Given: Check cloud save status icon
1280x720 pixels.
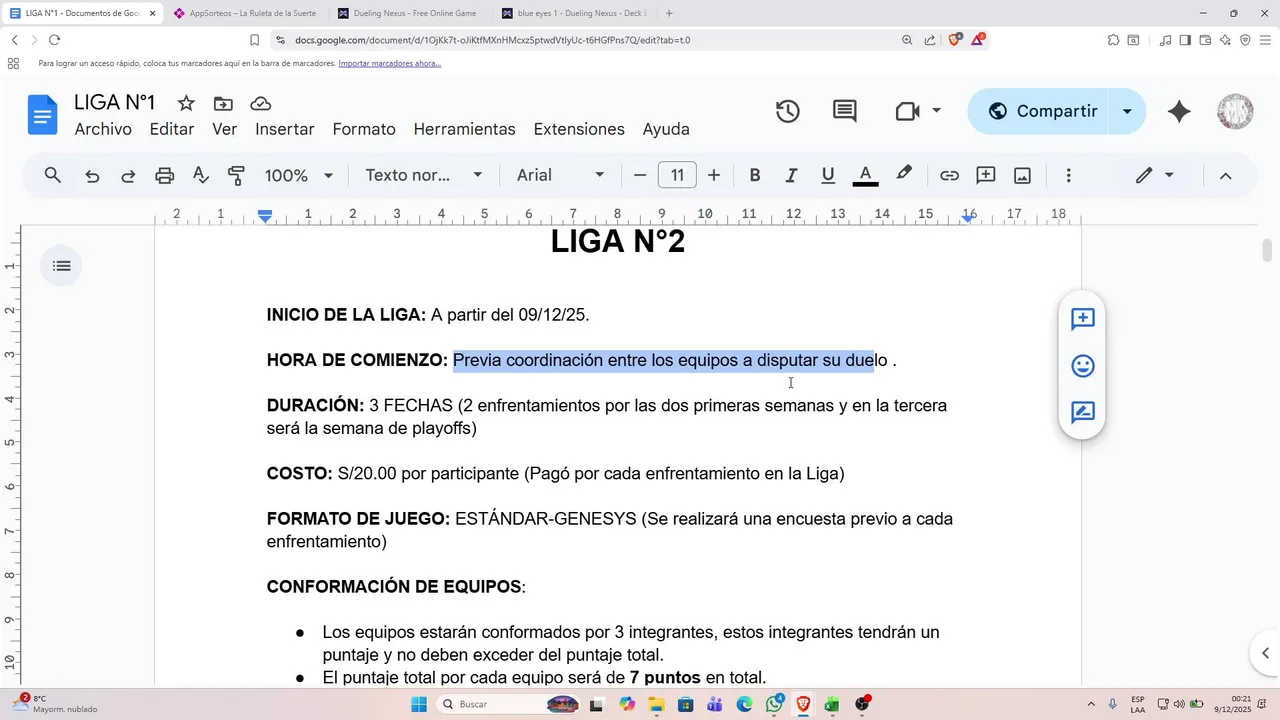Looking at the screenshot, I should pyautogui.click(x=260, y=103).
